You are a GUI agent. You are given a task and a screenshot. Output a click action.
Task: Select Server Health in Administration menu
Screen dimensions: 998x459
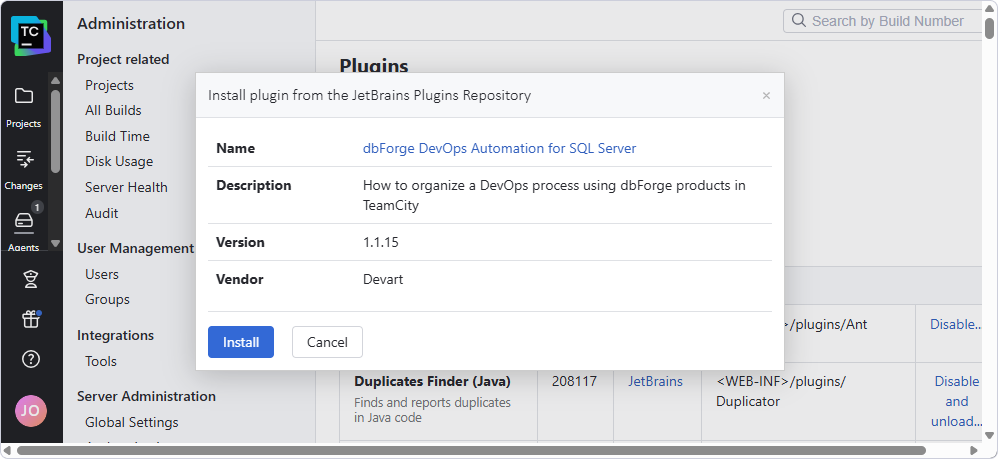point(126,187)
